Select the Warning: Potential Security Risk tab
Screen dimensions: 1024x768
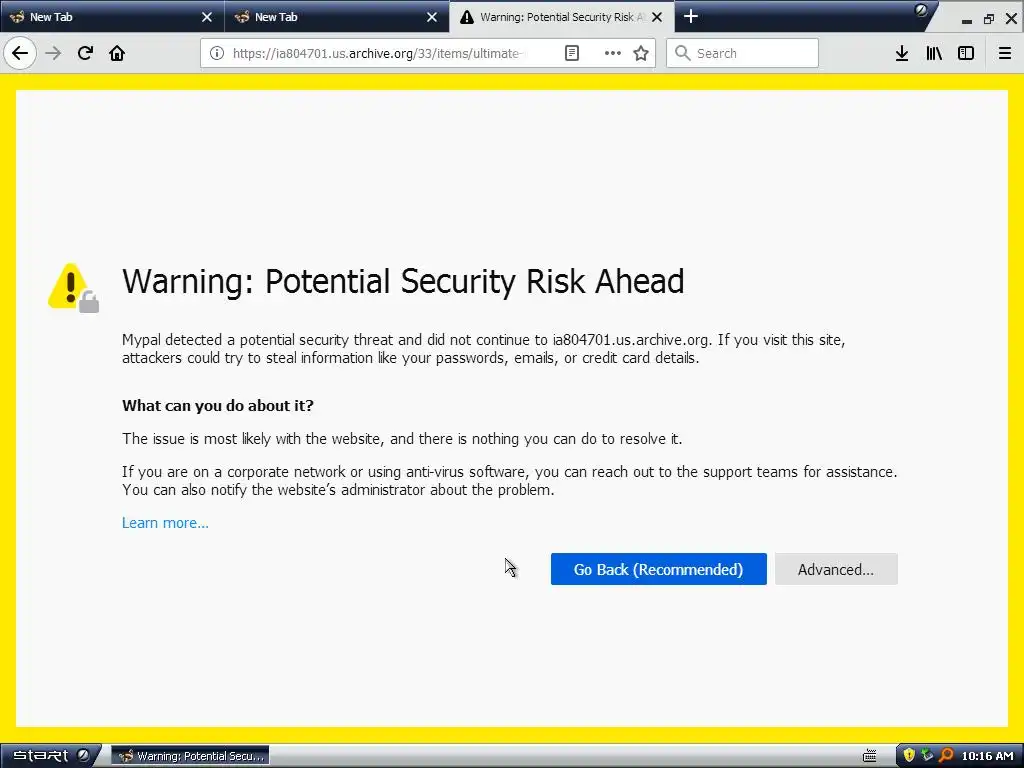pos(562,17)
